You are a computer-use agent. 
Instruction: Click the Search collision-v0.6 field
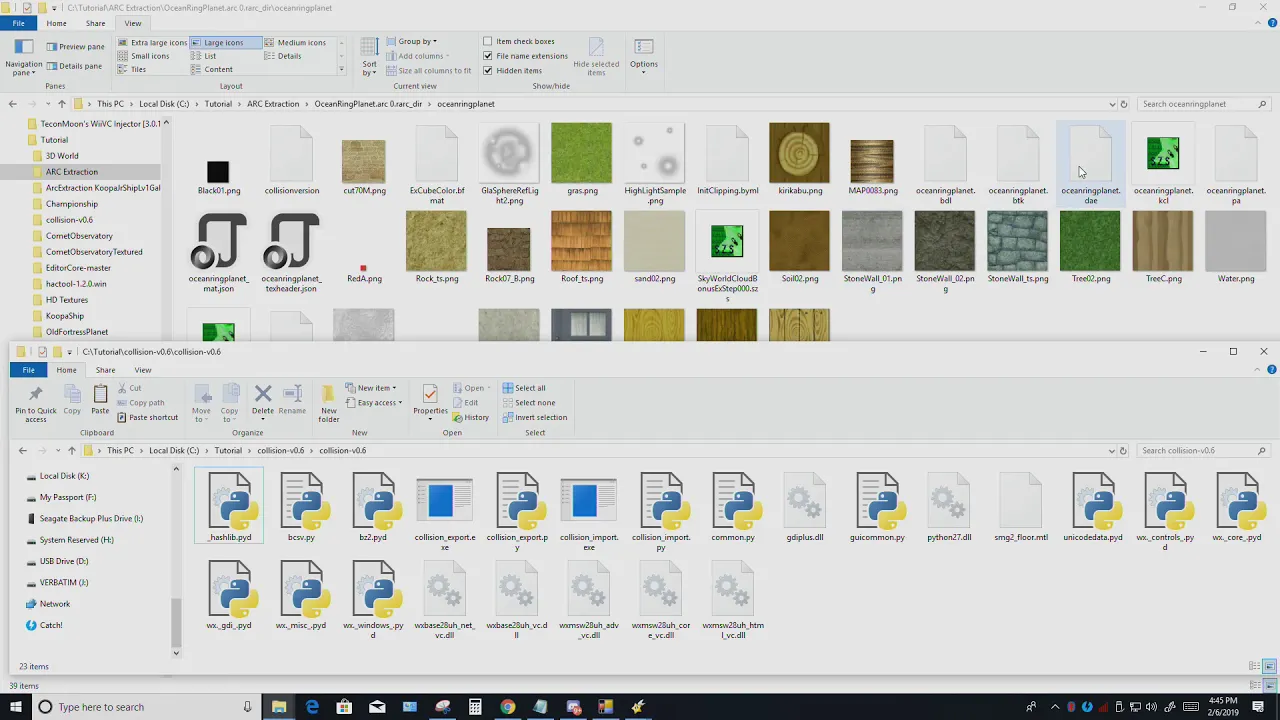1204,451
